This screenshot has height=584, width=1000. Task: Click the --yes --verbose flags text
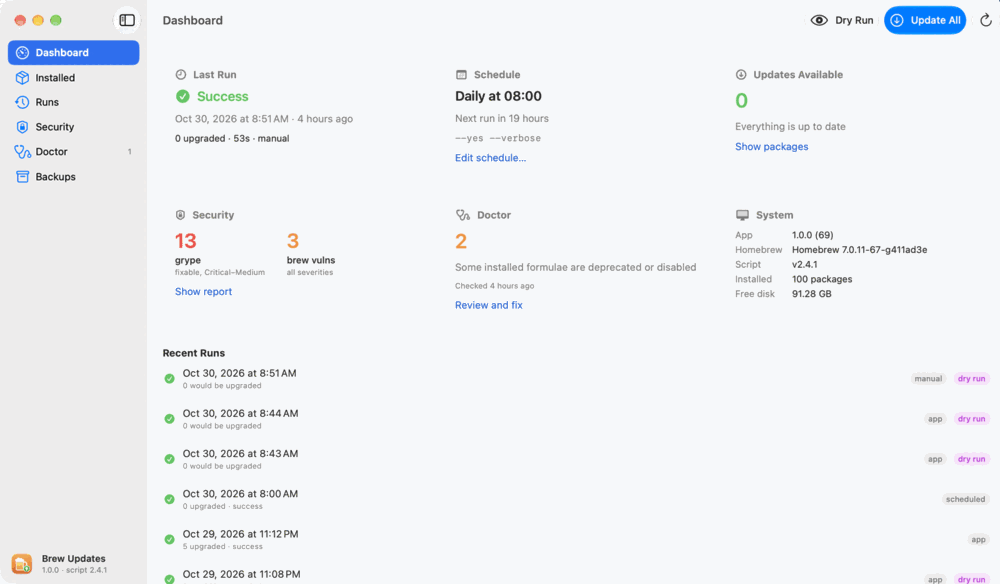pyautogui.click(x=498, y=138)
